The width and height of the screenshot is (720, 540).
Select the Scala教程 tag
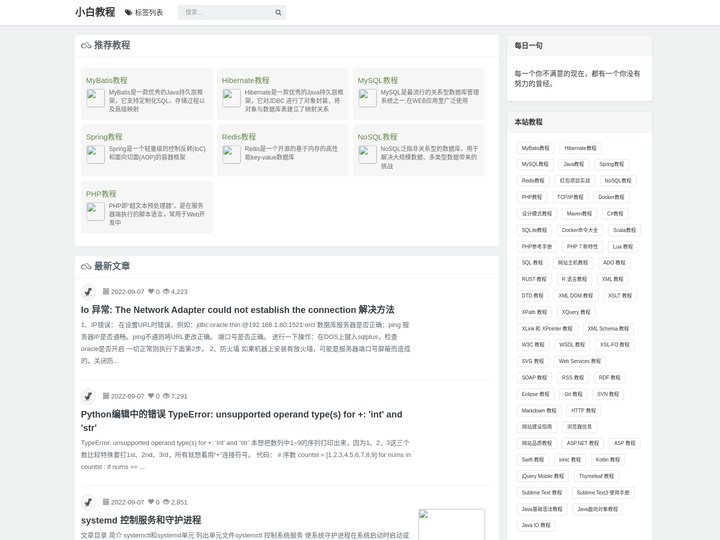click(x=624, y=230)
